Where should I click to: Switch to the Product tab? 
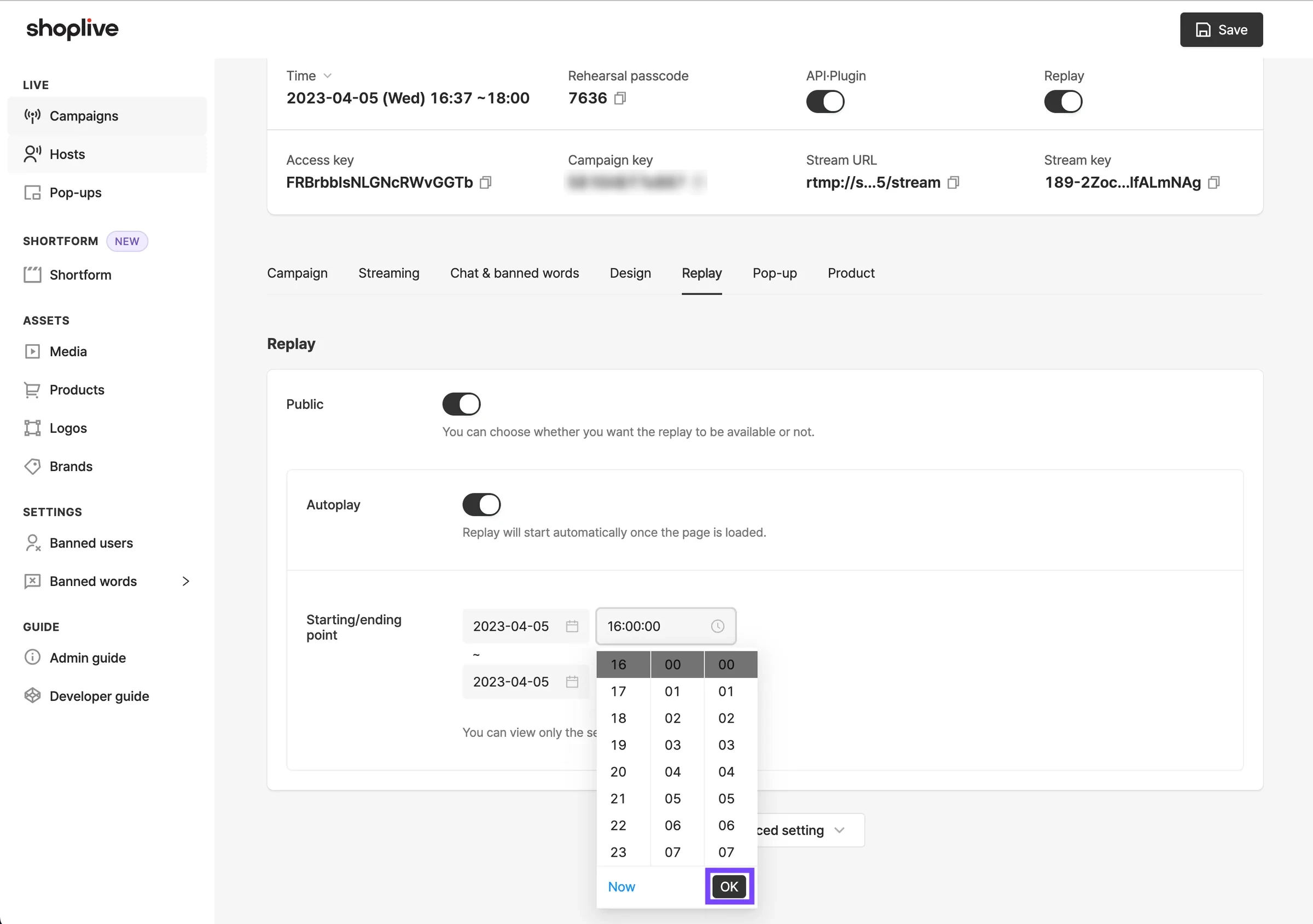(x=851, y=274)
